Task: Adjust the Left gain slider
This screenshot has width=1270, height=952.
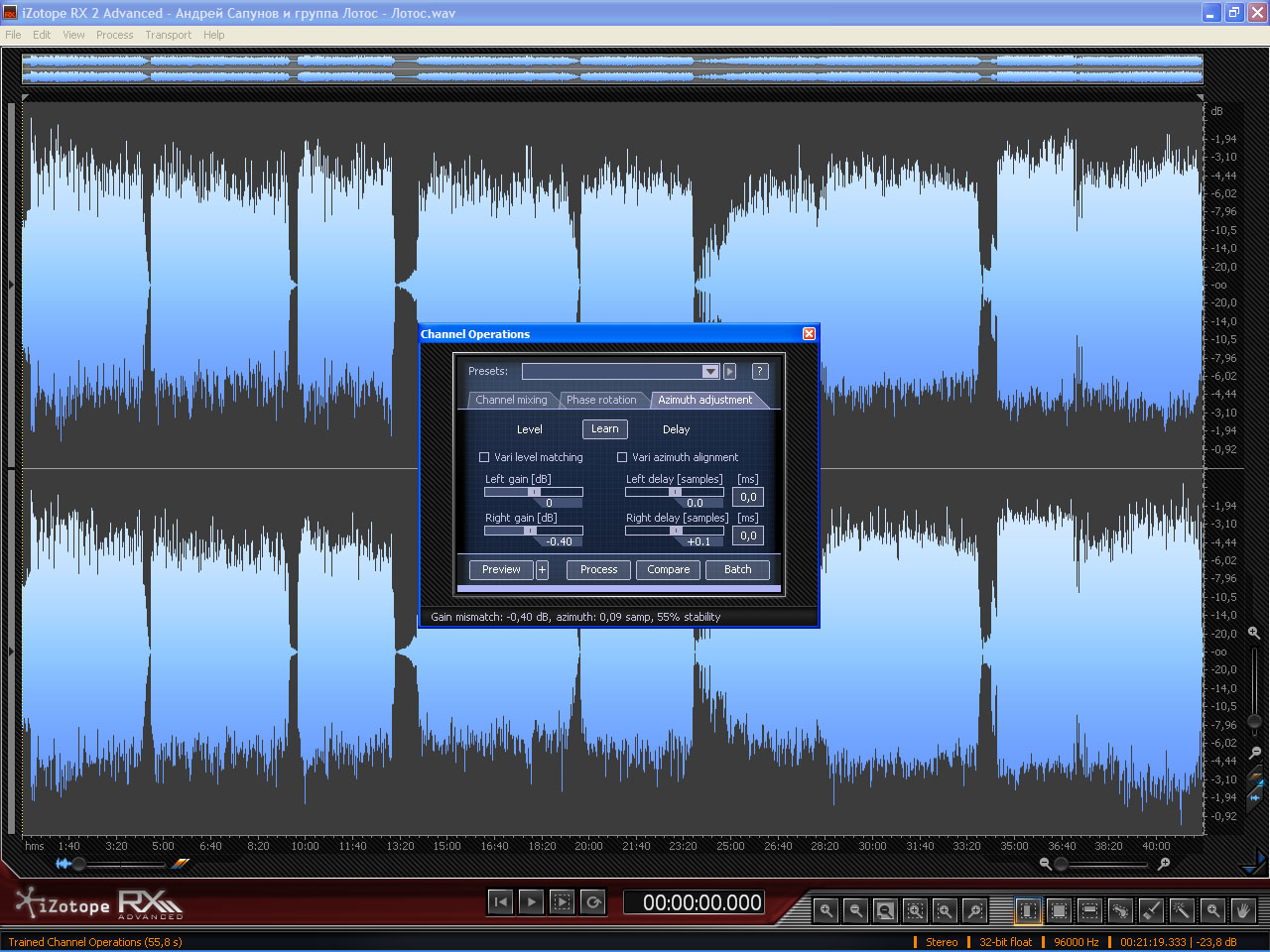Action: pos(534,492)
